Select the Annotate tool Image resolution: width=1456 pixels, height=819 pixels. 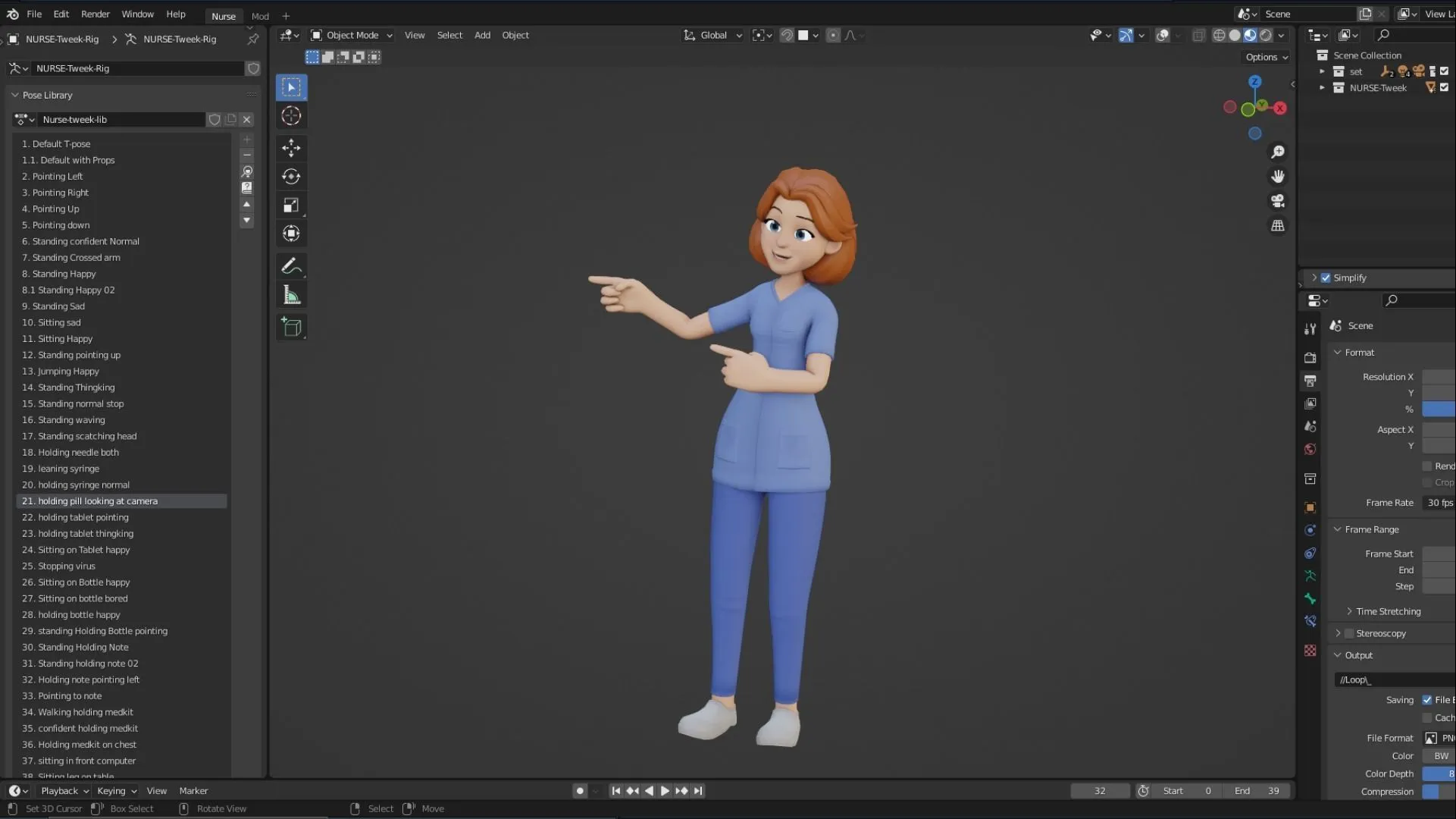click(x=291, y=265)
